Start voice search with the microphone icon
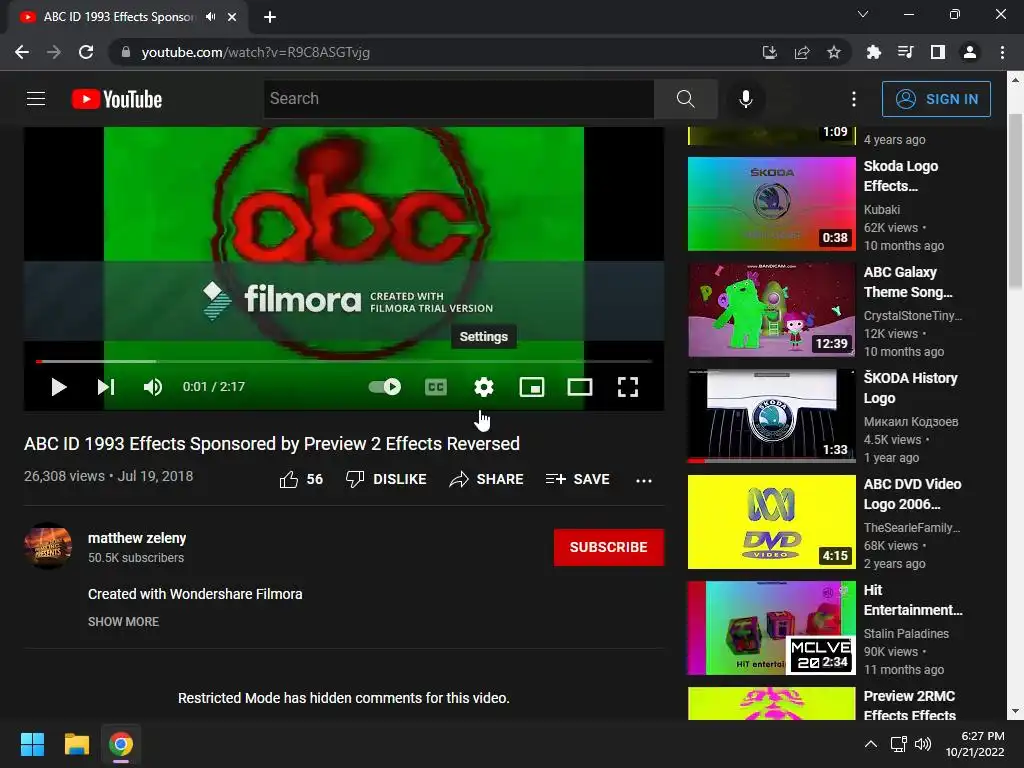The width and height of the screenshot is (1024, 768). pos(746,99)
